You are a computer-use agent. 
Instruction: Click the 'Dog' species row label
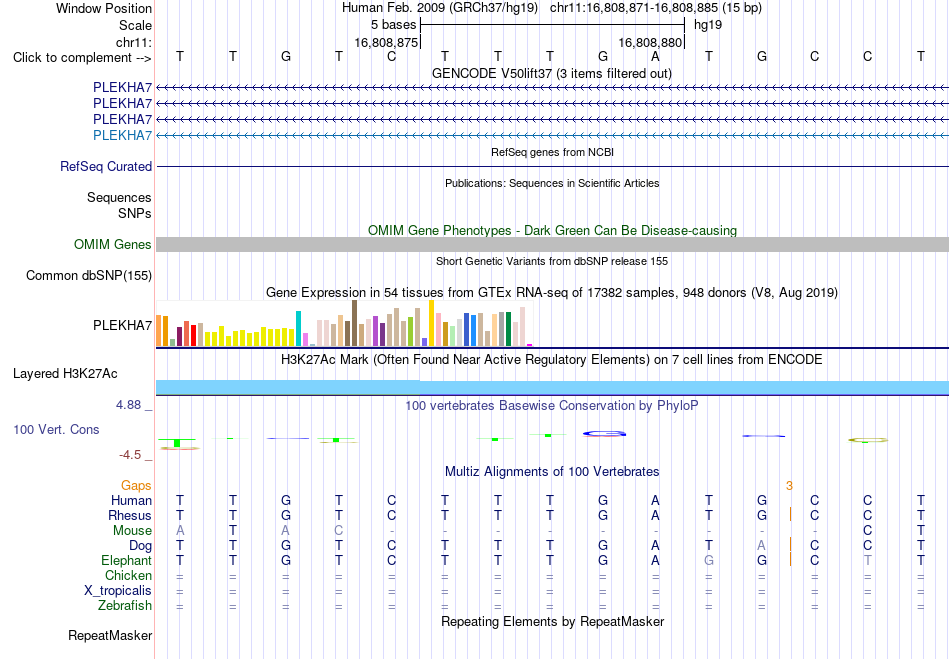pyautogui.click(x=140, y=546)
